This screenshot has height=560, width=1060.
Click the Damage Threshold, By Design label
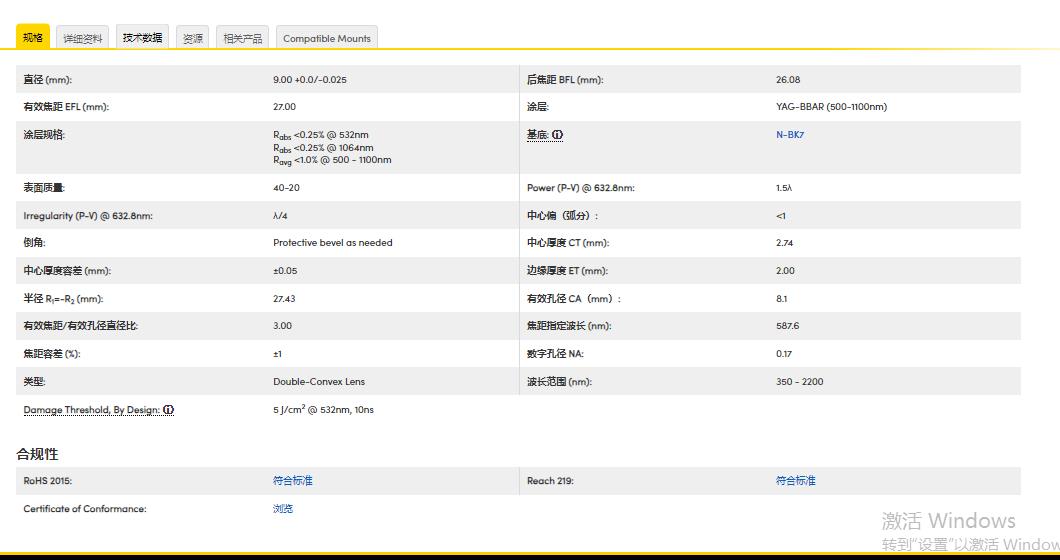(91, 410)
